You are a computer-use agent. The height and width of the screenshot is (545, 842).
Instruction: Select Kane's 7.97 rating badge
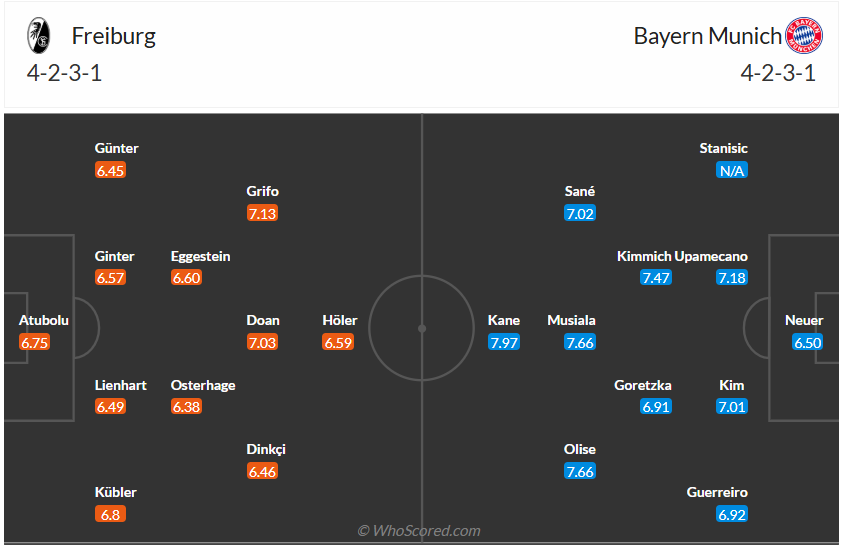[x=504, y=342]
